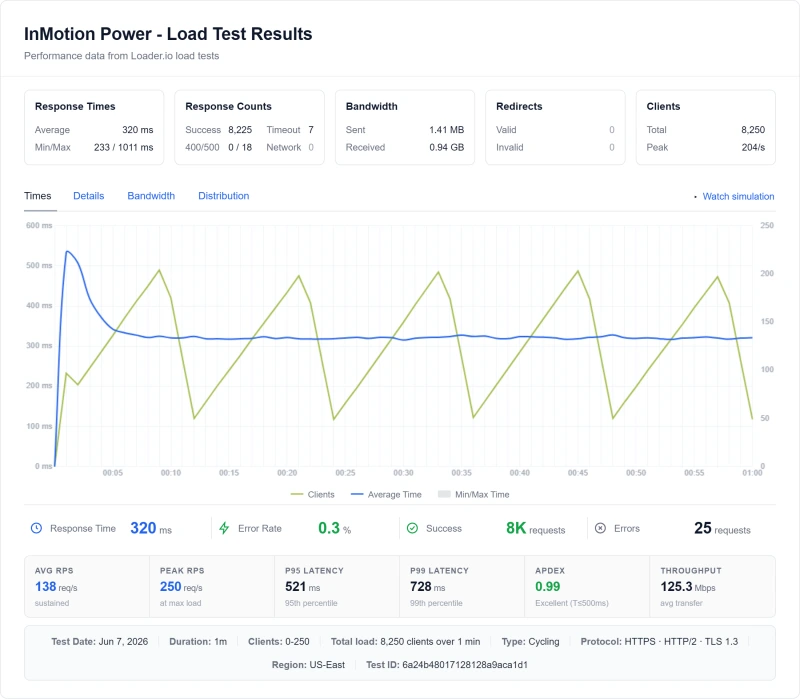
Task: Click the Total clients value 8,250
Action: (x=753, y=130)
